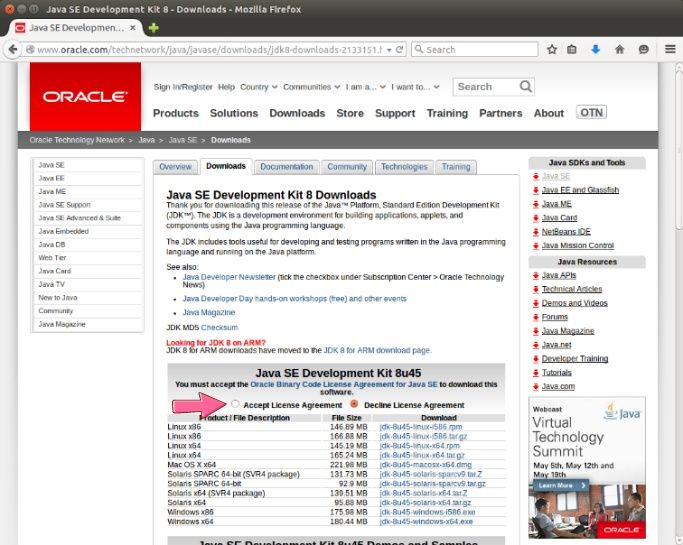Bookmark this page with the star icon
This screenshot has width=683, height=545.
pyautogui.click(x=552, y=49)
